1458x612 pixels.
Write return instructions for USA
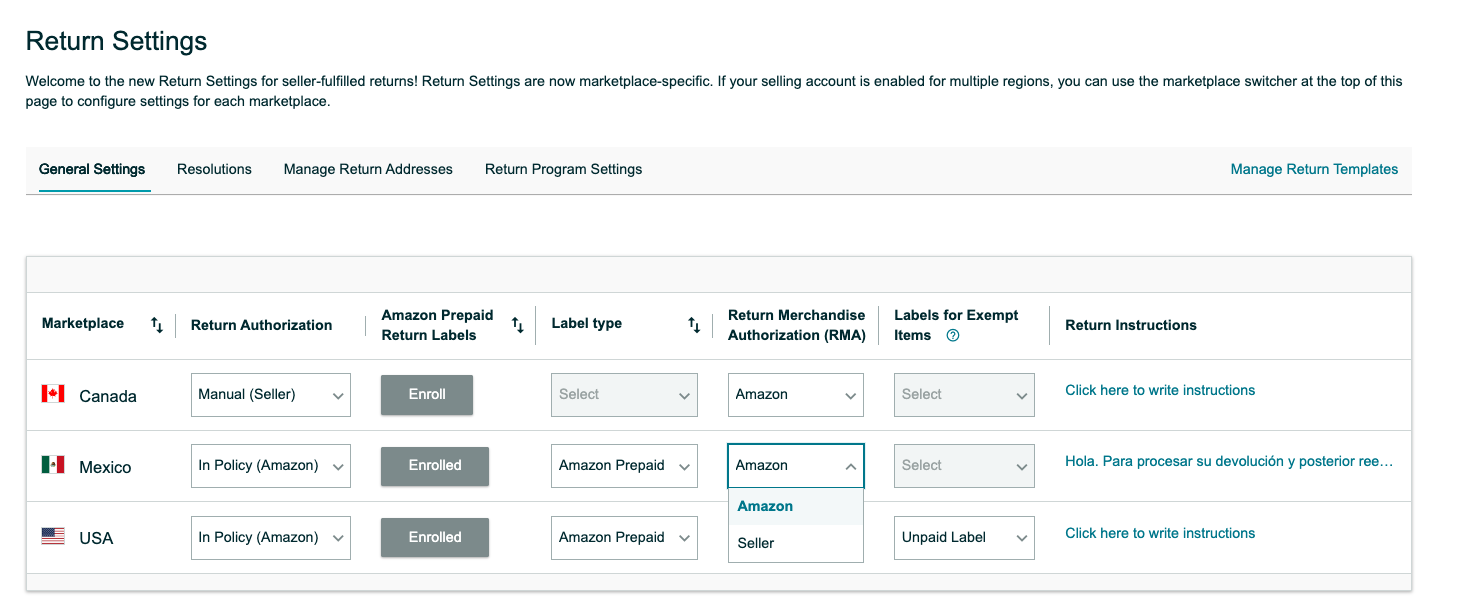(1160, 534)
